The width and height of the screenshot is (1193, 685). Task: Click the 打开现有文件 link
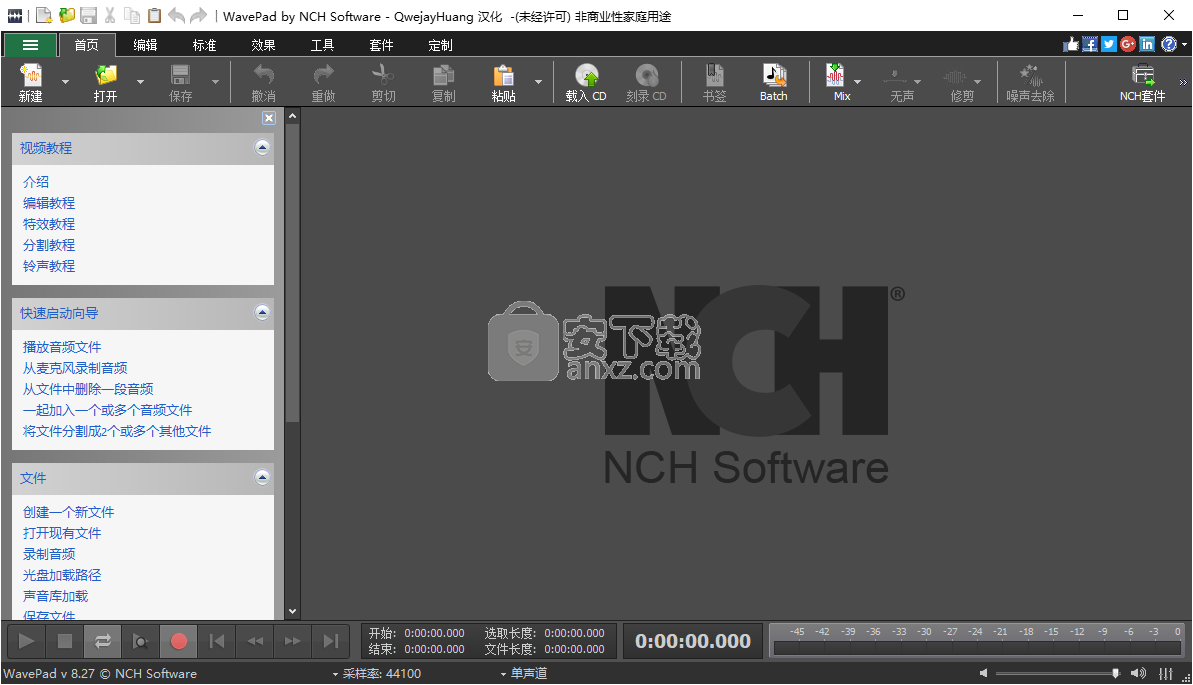tap(62, 534)
